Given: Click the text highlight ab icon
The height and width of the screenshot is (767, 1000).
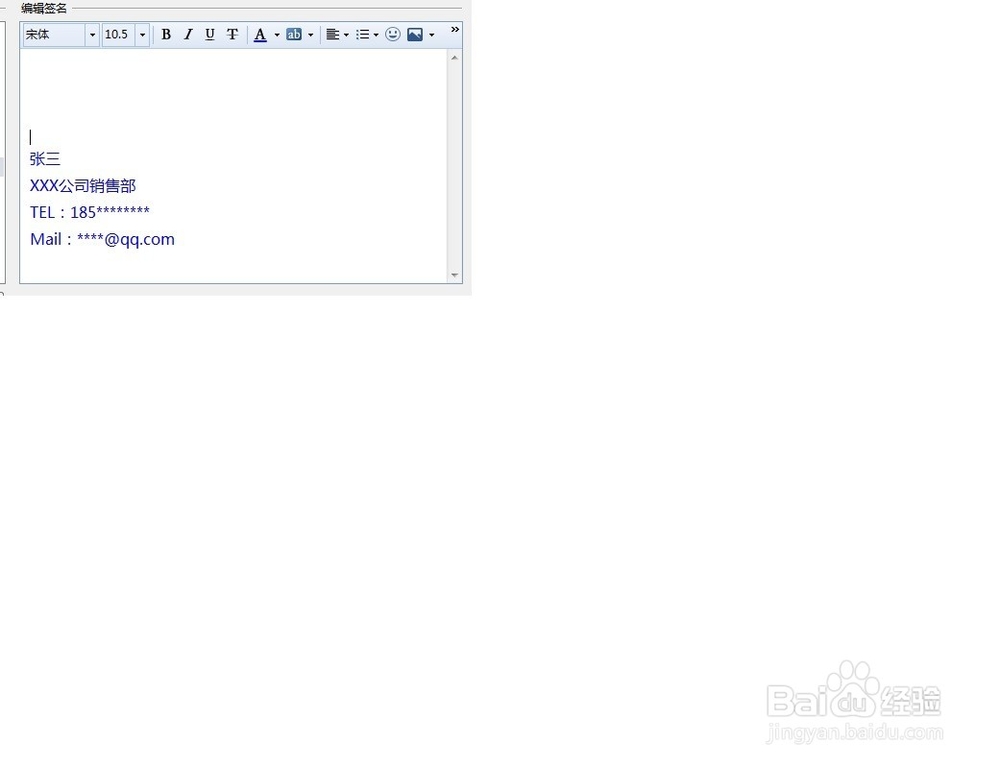Looking at the screenshot, I should point(294,34).
